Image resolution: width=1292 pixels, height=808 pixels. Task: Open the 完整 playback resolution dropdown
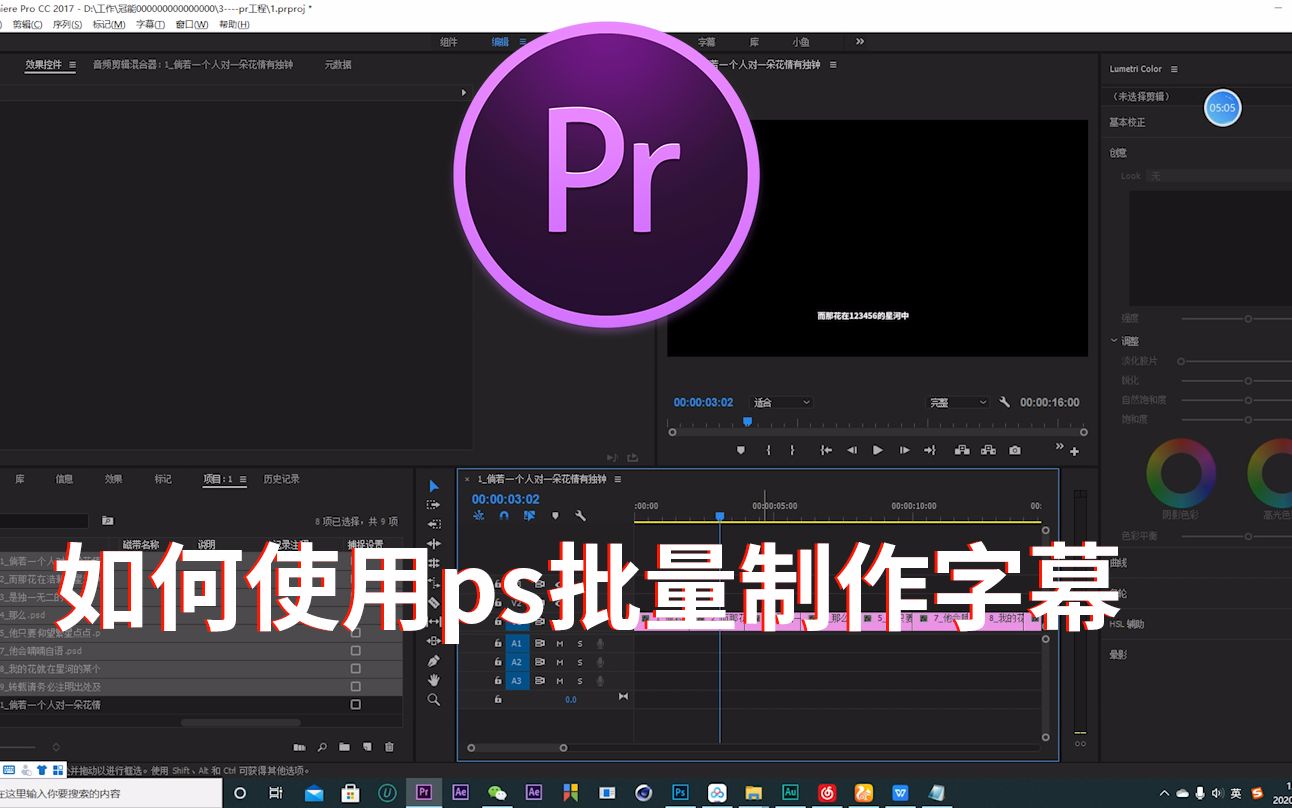[x=955, y=402]
